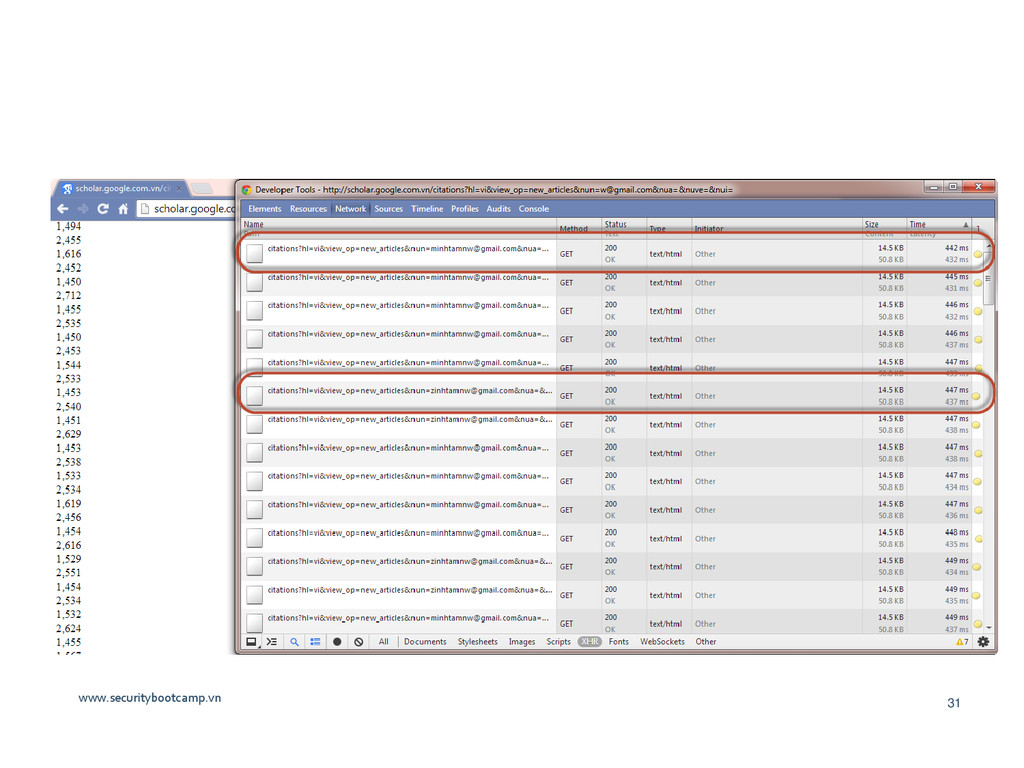Toggle the console drawer icon
The image size is (1024, 768).
pyautogui.click(x=272, y=642)
